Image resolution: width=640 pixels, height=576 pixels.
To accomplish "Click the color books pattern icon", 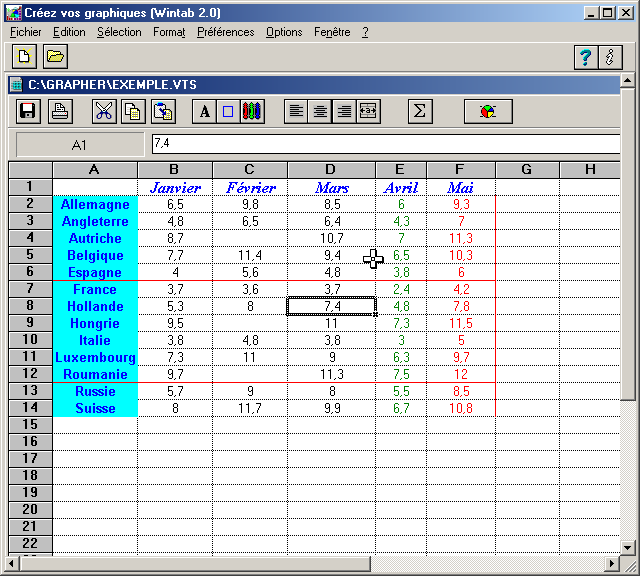I will click(253, 111).
